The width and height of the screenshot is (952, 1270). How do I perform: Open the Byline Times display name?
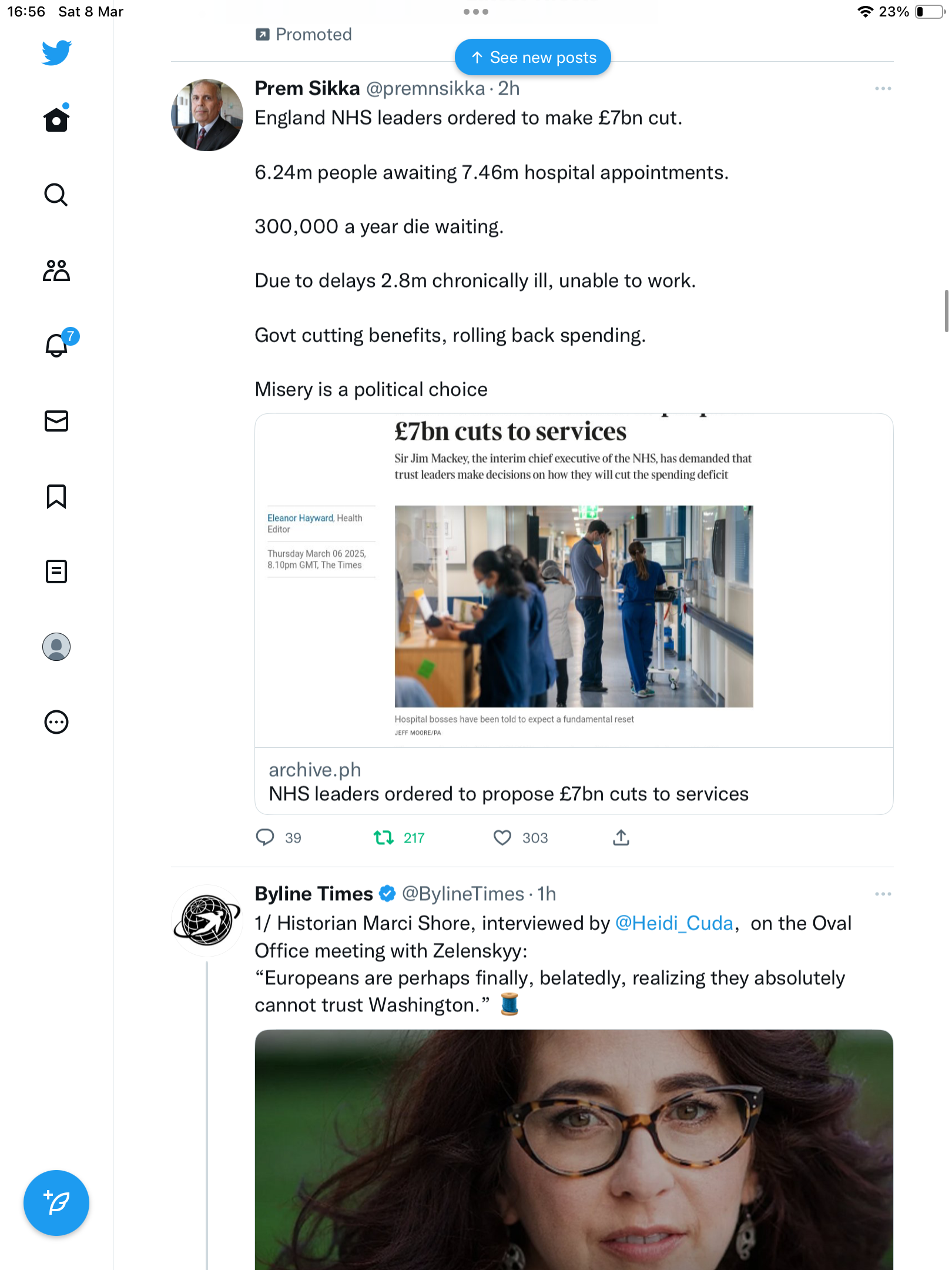(314, 894)
